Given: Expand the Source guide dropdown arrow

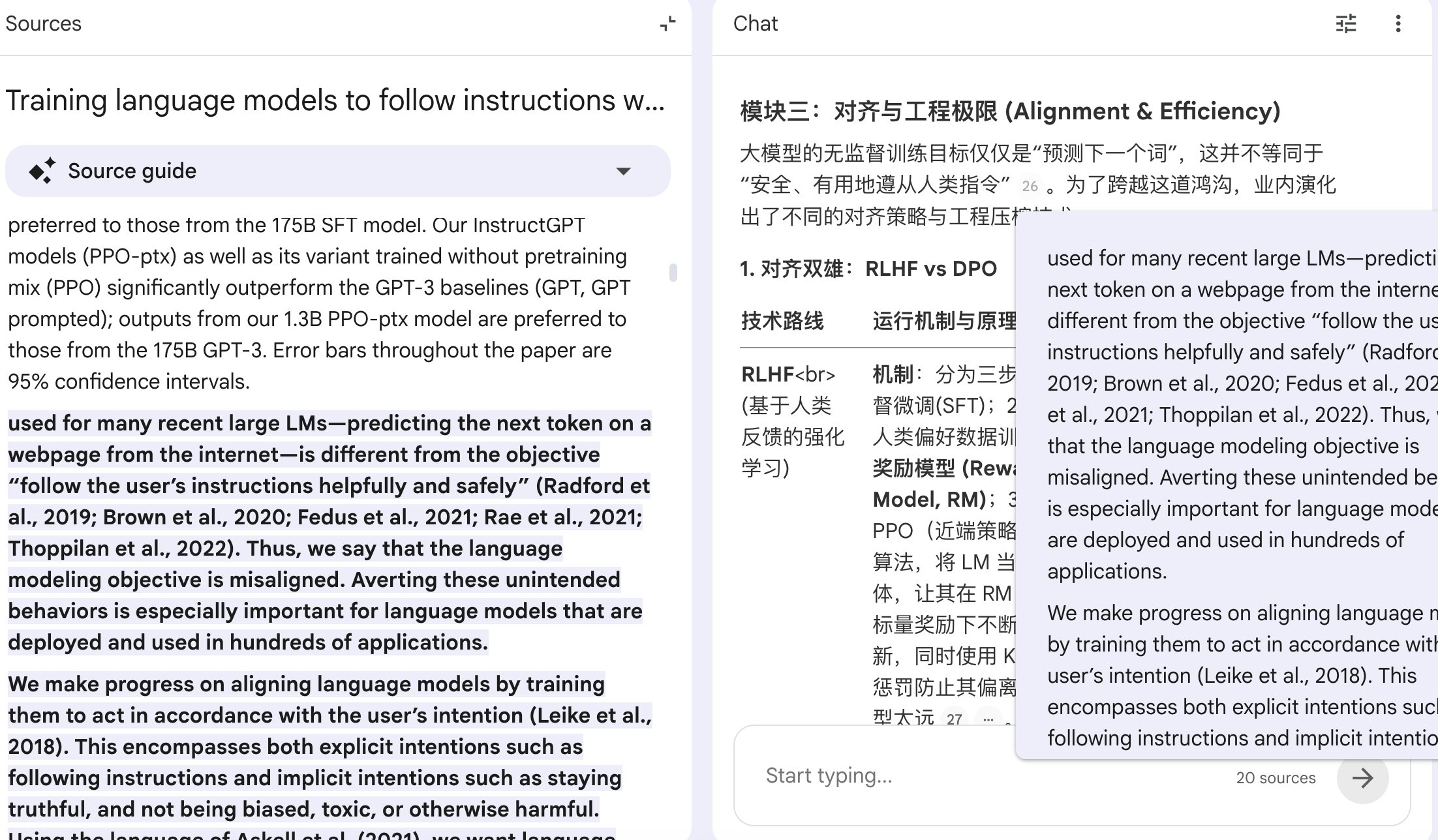Looking at the screenshot, I should [x=623, y=172].
